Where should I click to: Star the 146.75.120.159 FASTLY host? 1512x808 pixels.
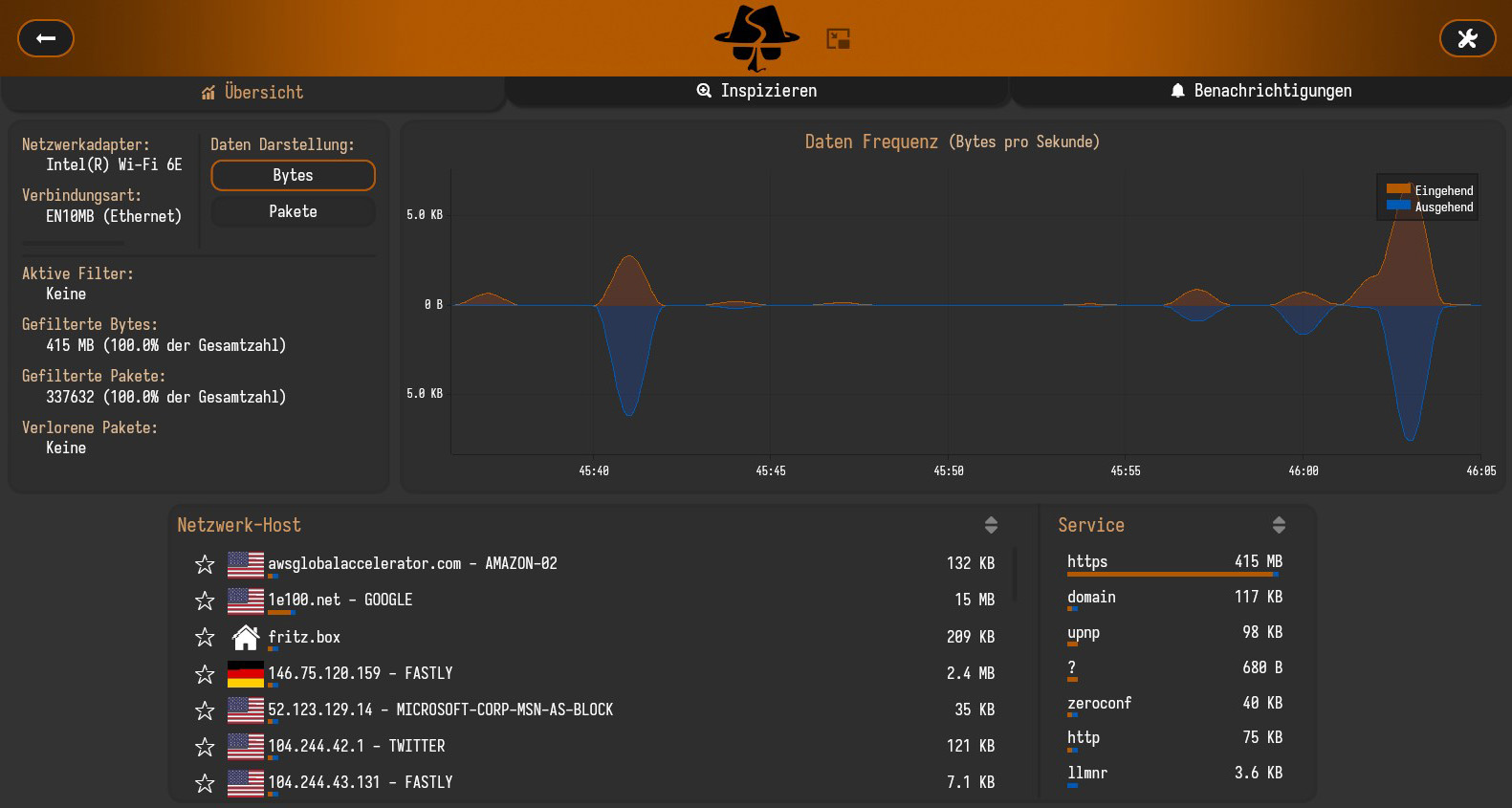[205, 674]
